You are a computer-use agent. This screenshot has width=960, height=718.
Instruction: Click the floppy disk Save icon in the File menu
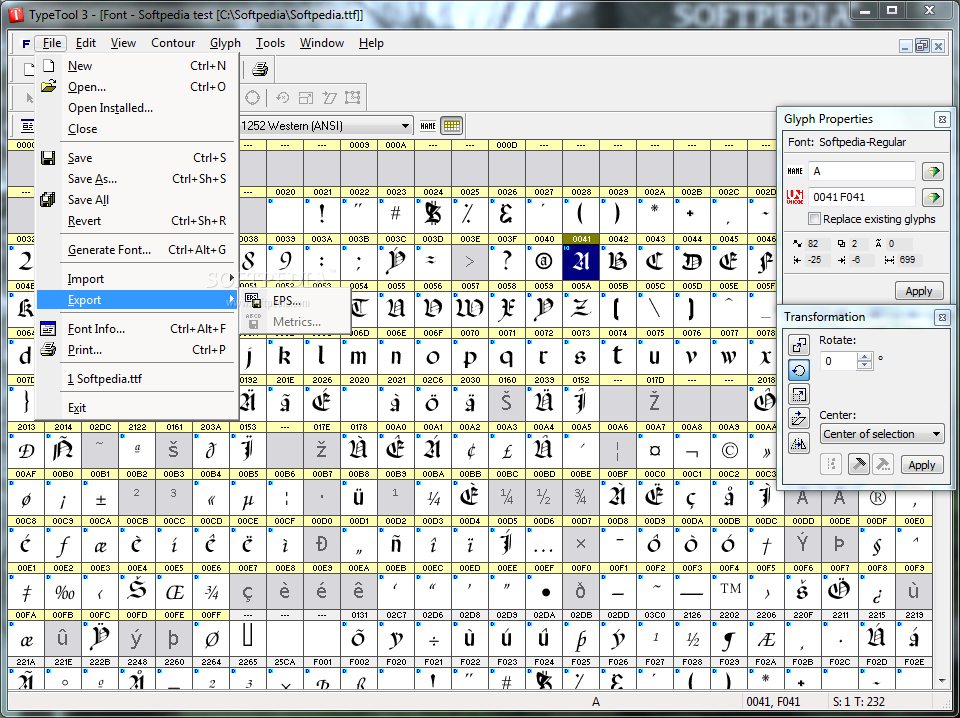pos(48,158)
